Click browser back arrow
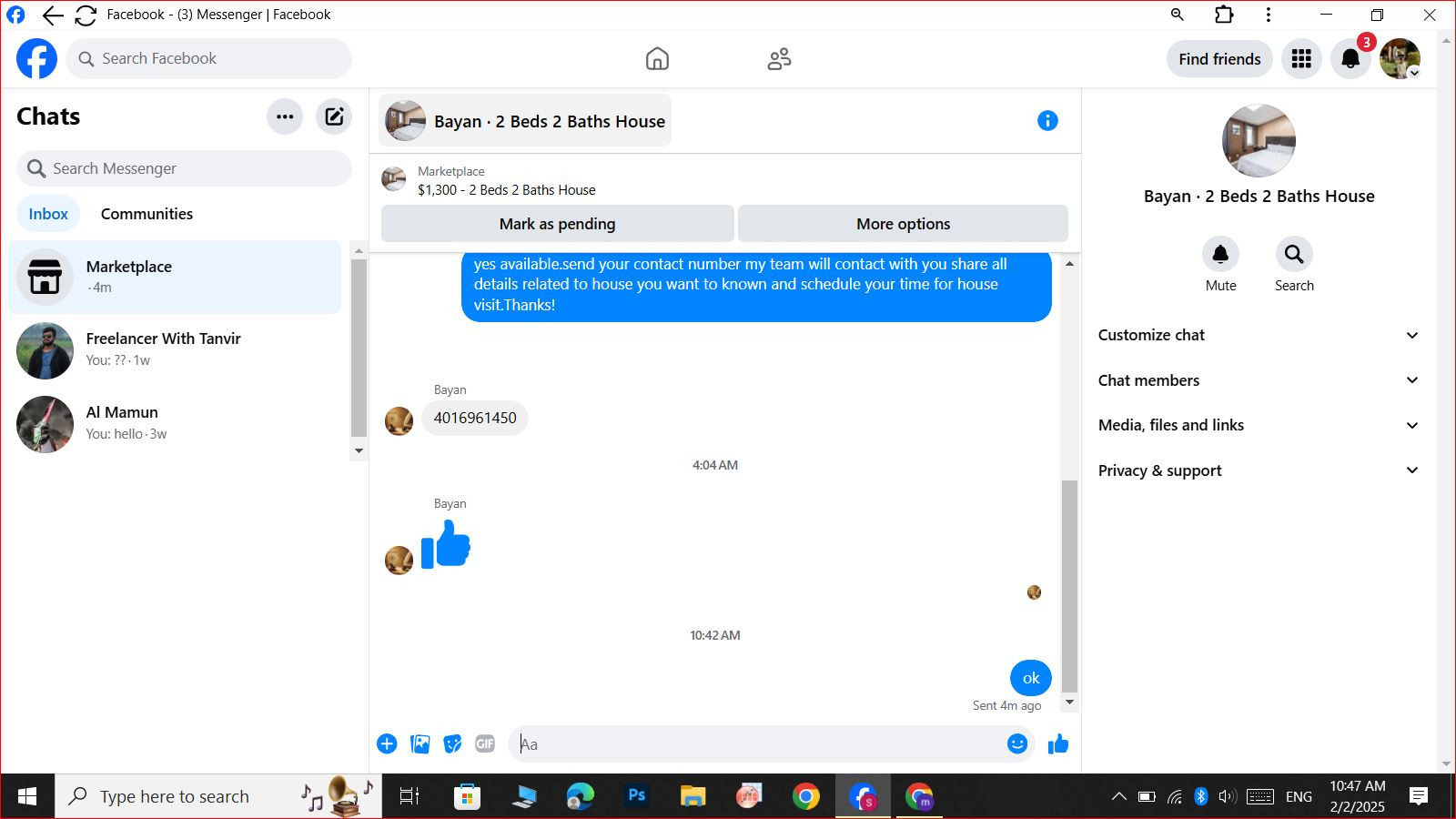The width and height of the screenshot is (1456, 819). (53, 15)
